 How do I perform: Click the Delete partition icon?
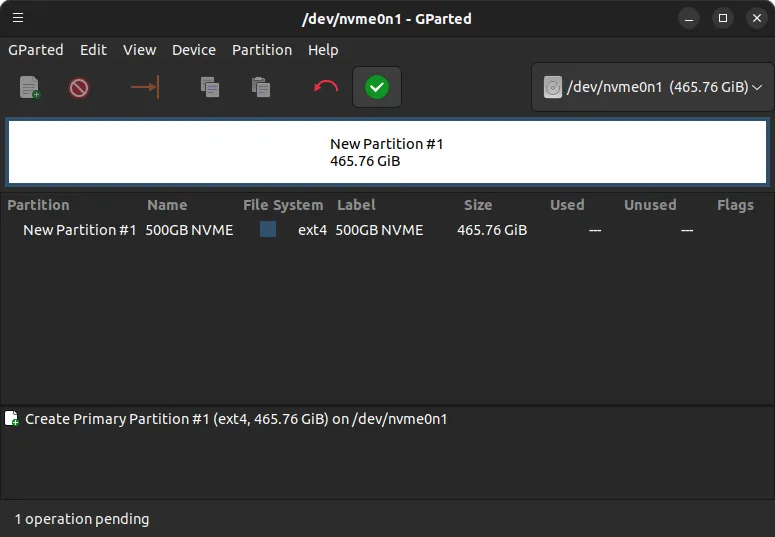click(79, 88)
